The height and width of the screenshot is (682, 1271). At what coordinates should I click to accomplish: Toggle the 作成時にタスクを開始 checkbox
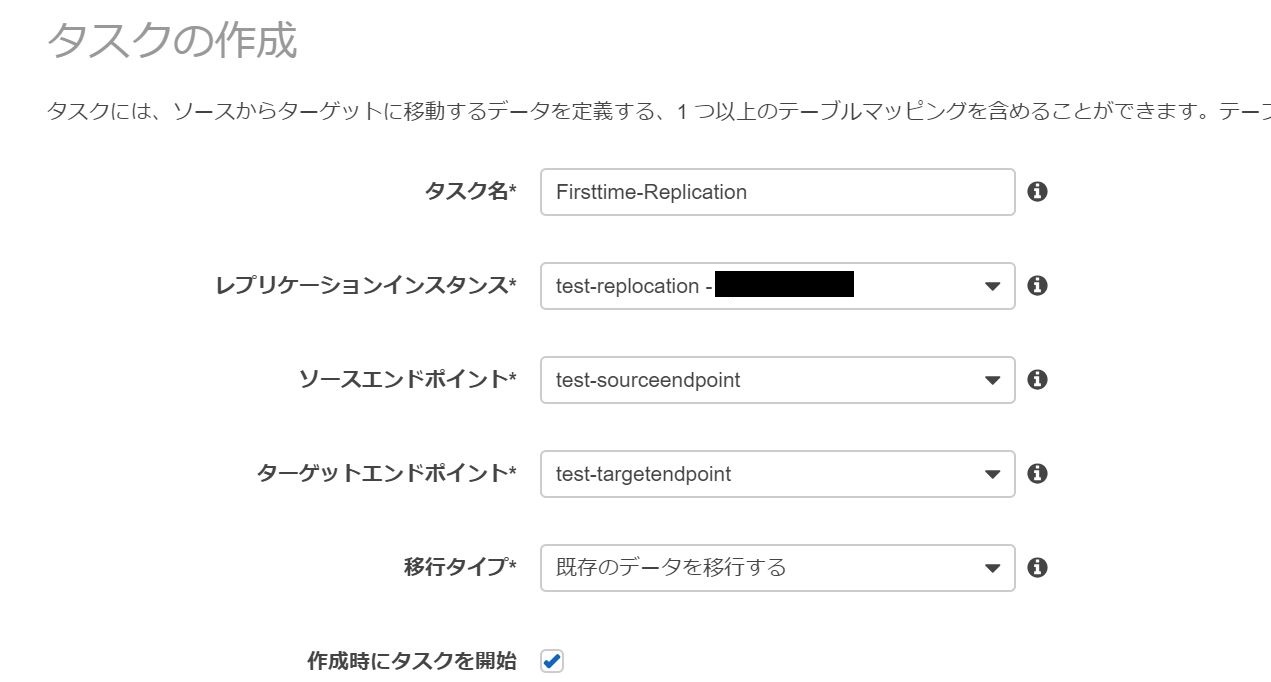[552, 661]
